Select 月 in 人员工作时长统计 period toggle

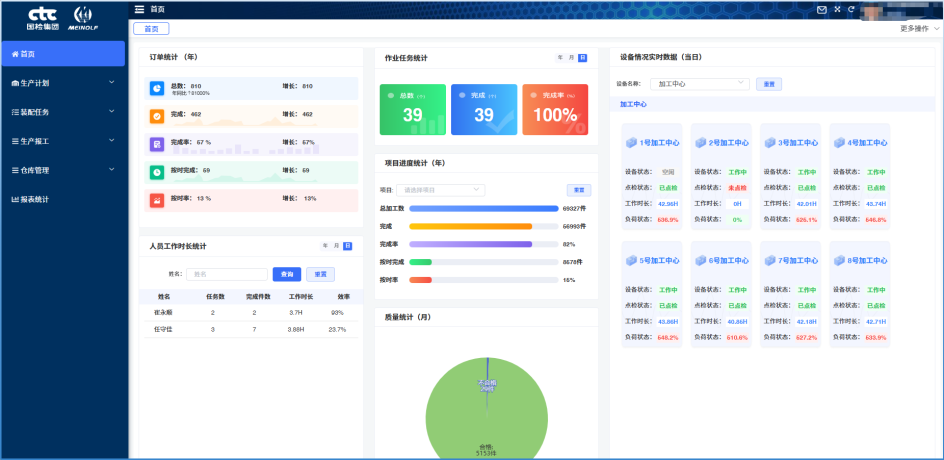pyautogui.click(x=337, y=246)
